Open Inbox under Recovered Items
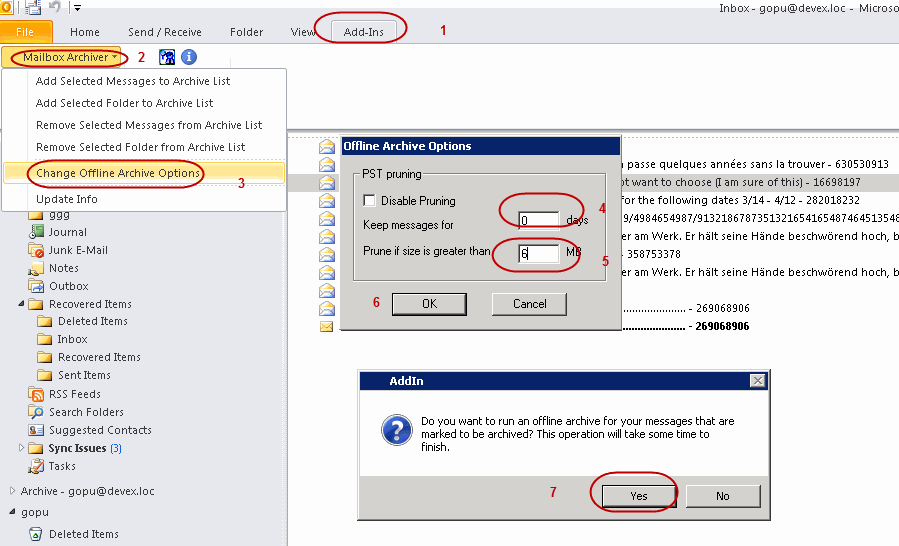The width and height of the screenshot is (899, 546). point(72,340)
